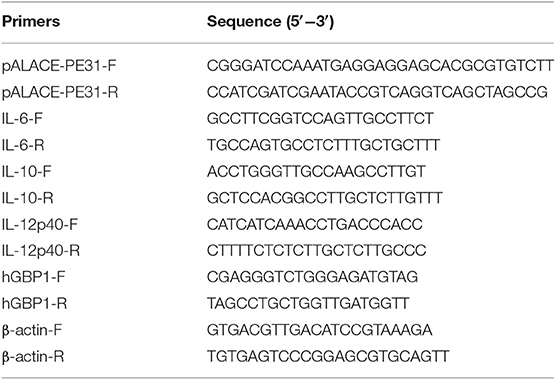The width and height of the screenshot is (556, 380).
Task: Click sequence CGGGATCCAAATGAGGAGGAGCACGCGTGTCTT
Action: coord(380,66)
